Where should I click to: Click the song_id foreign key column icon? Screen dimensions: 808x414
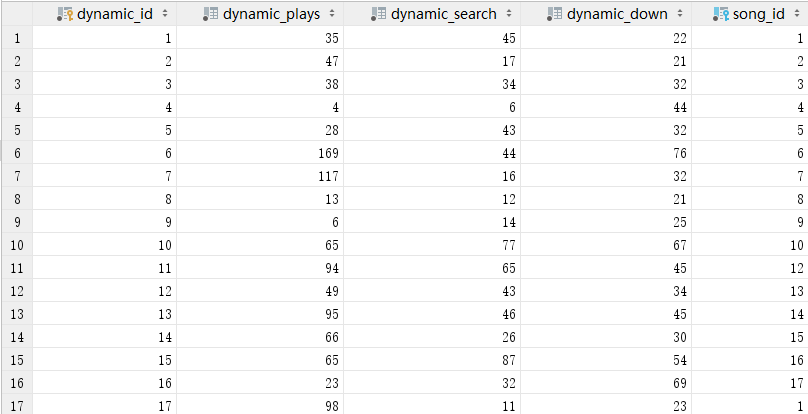[720, 15]
